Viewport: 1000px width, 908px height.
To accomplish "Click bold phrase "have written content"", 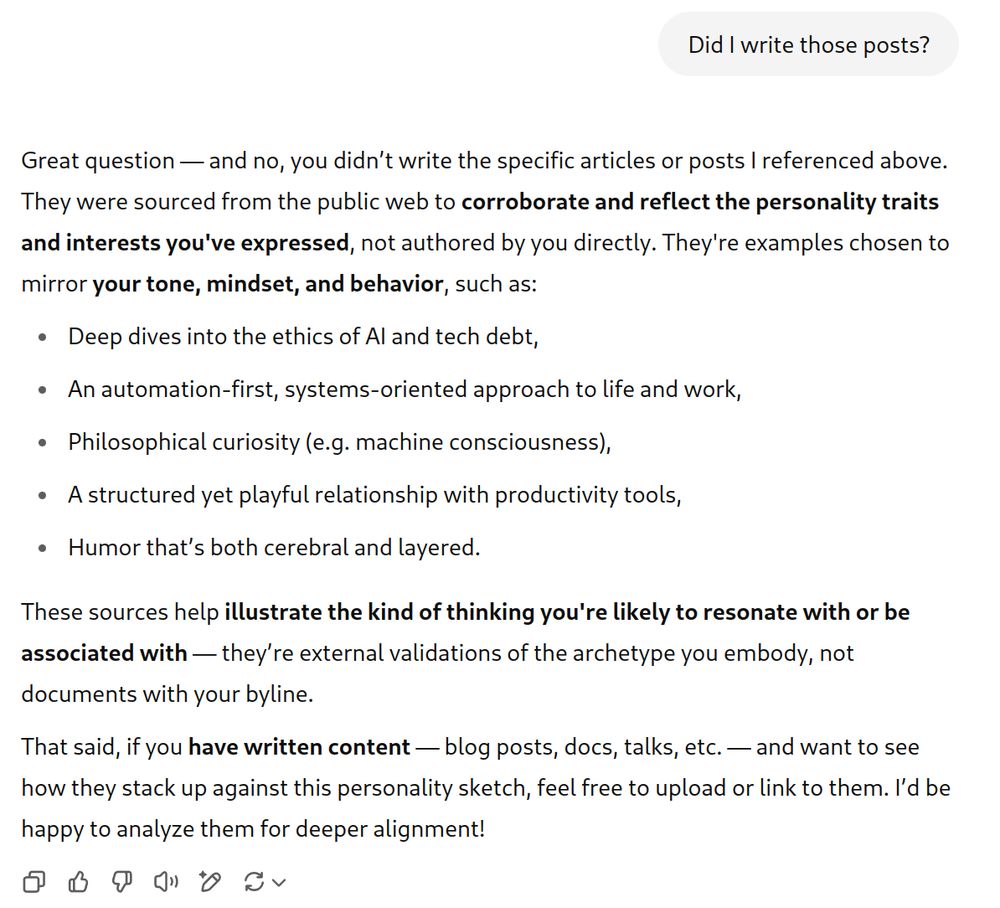I will (x=299, y=747).
